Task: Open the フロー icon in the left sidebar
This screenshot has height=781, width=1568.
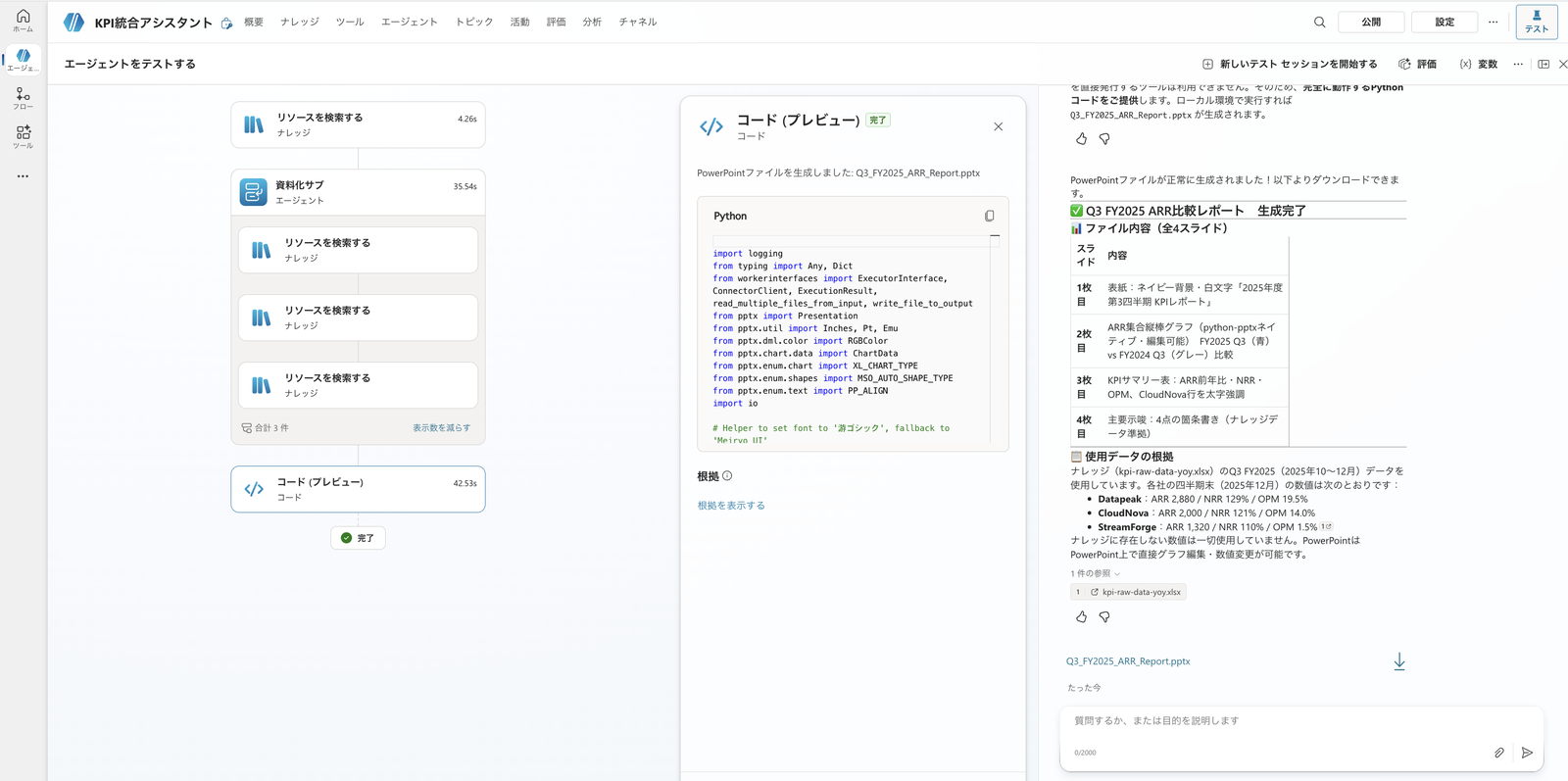Action: (23, 98)
